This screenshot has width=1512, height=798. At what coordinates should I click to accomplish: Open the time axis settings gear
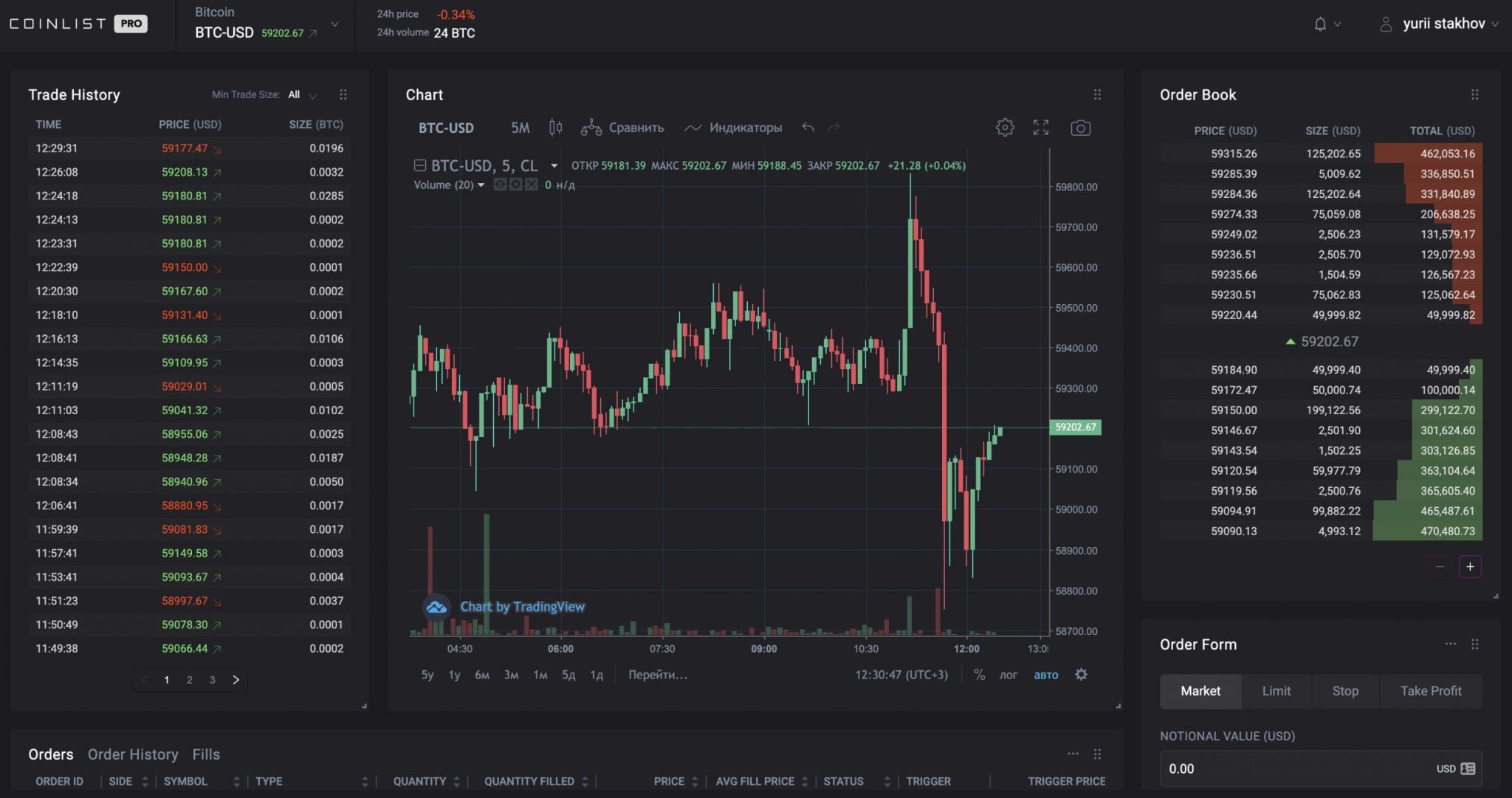click(1081, 675)
